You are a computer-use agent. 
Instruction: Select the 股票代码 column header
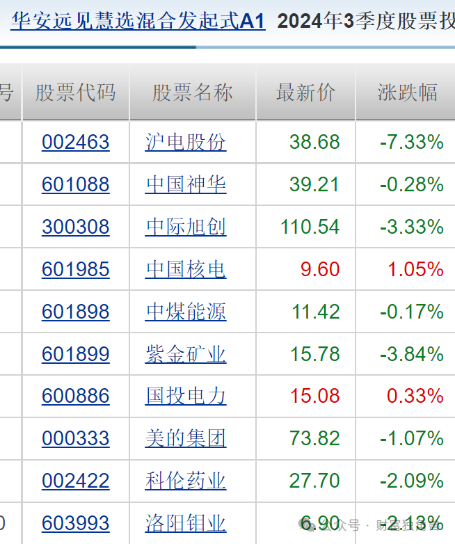(x=76, y=92)
